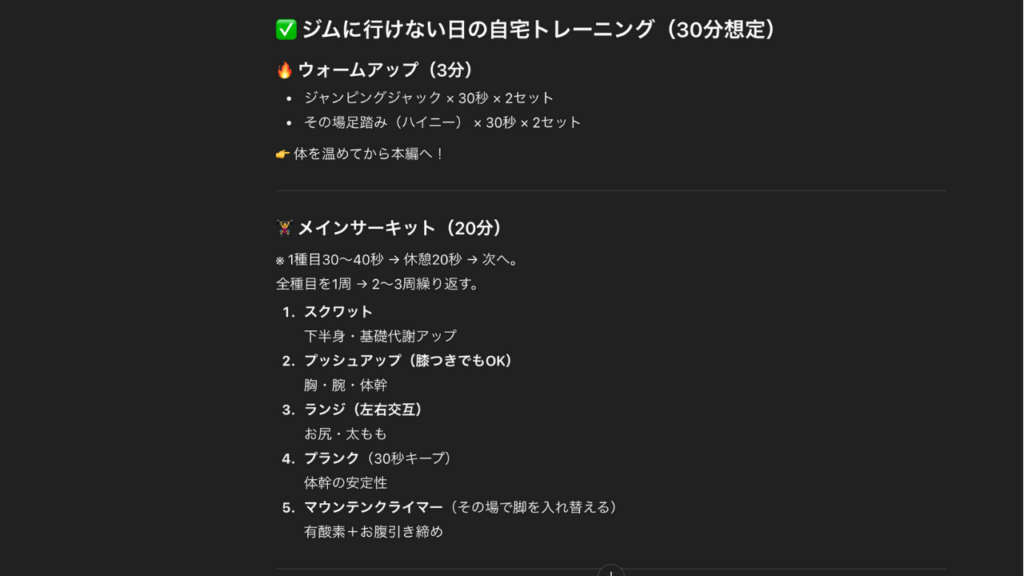Click the green checkmark emoji in the title
Image resolution: width=1024 pixels, height=576 pixels.
pyautogui.click(x=285, y=30)
